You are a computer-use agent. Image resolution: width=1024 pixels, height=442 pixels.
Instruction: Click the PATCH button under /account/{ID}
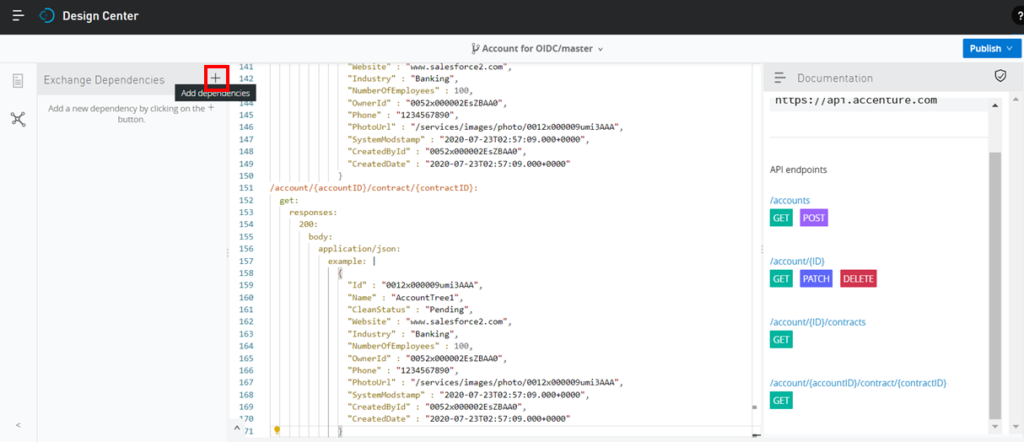pos(816,279)
